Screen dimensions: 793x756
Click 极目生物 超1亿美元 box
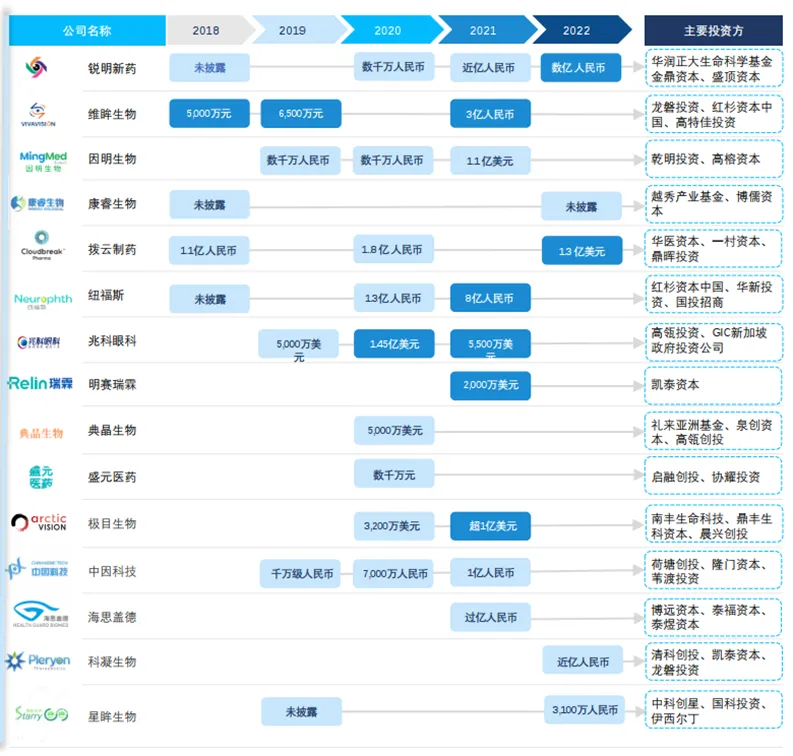click(490, 526)
